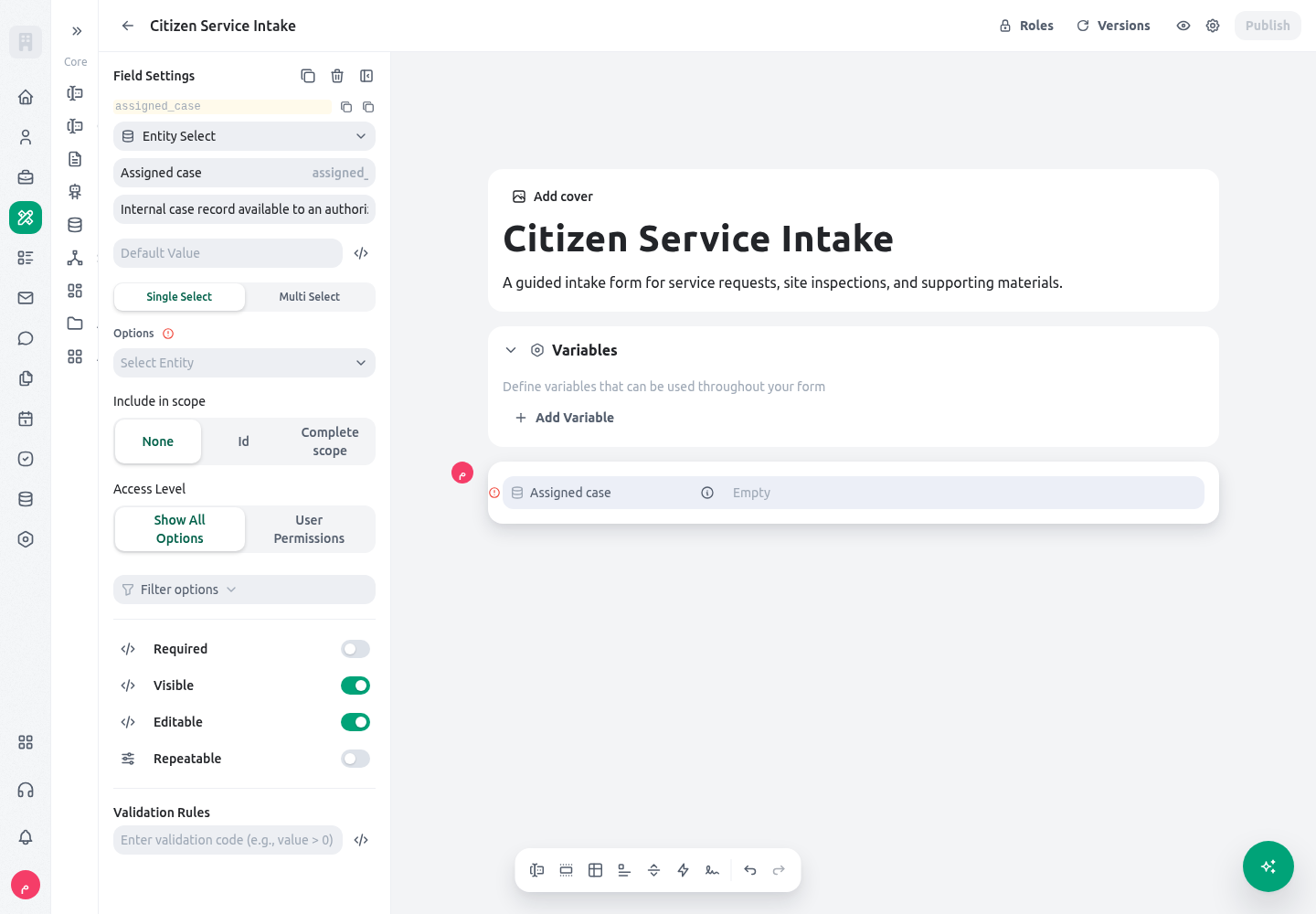Image resolution: width=1316 pixels, height=914 pixels.
Task: Open the headset support icon
Action: 26,790
